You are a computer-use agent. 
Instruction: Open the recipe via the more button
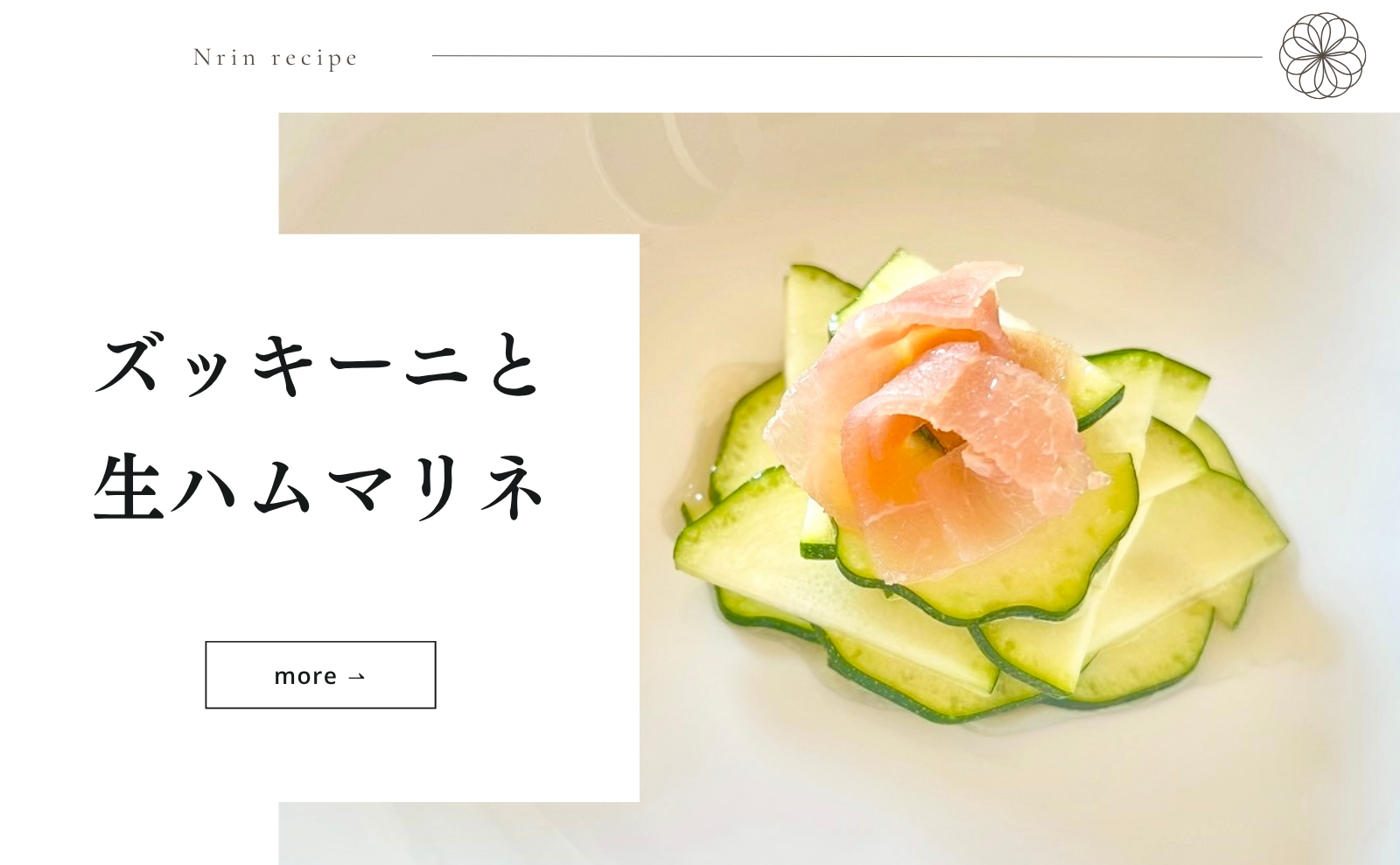320,674
